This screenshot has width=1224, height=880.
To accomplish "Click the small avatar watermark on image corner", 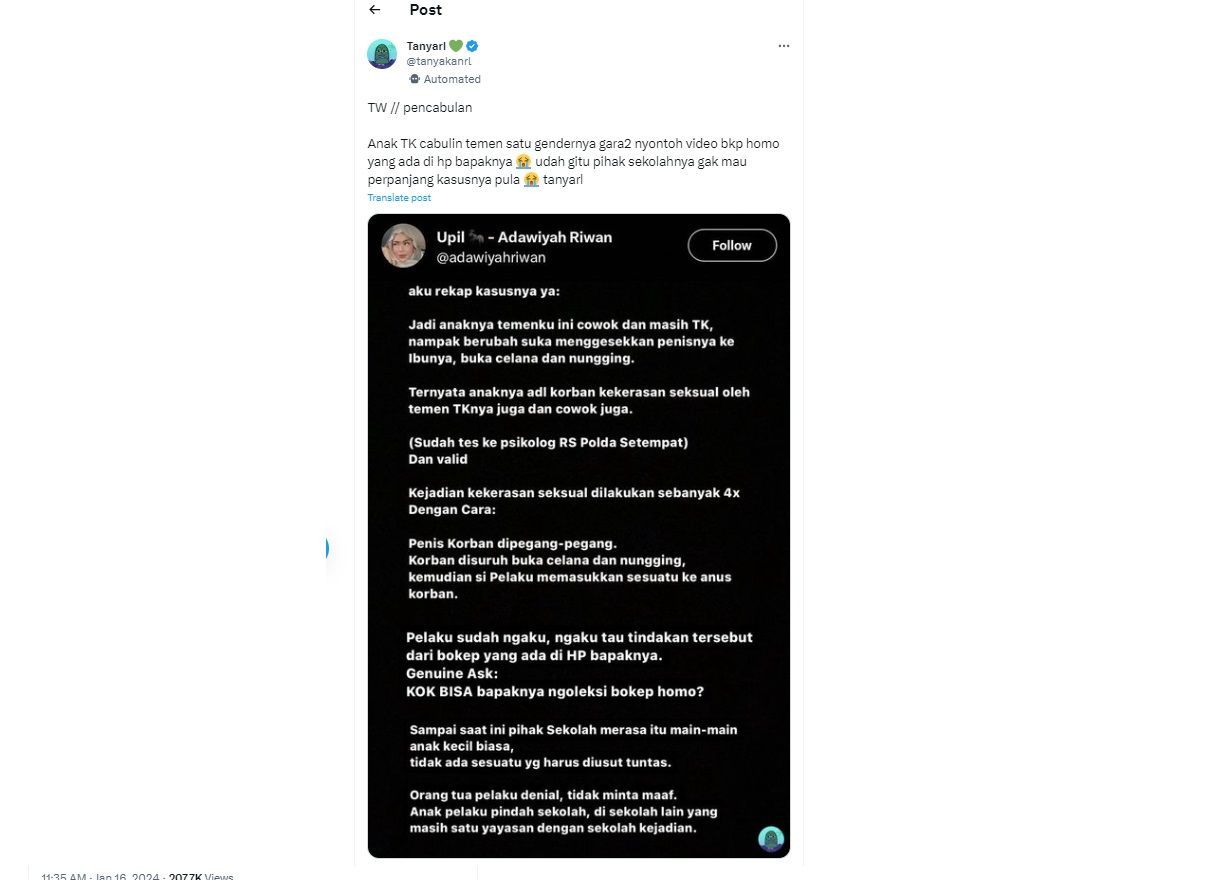I will [x=770, y=839].
